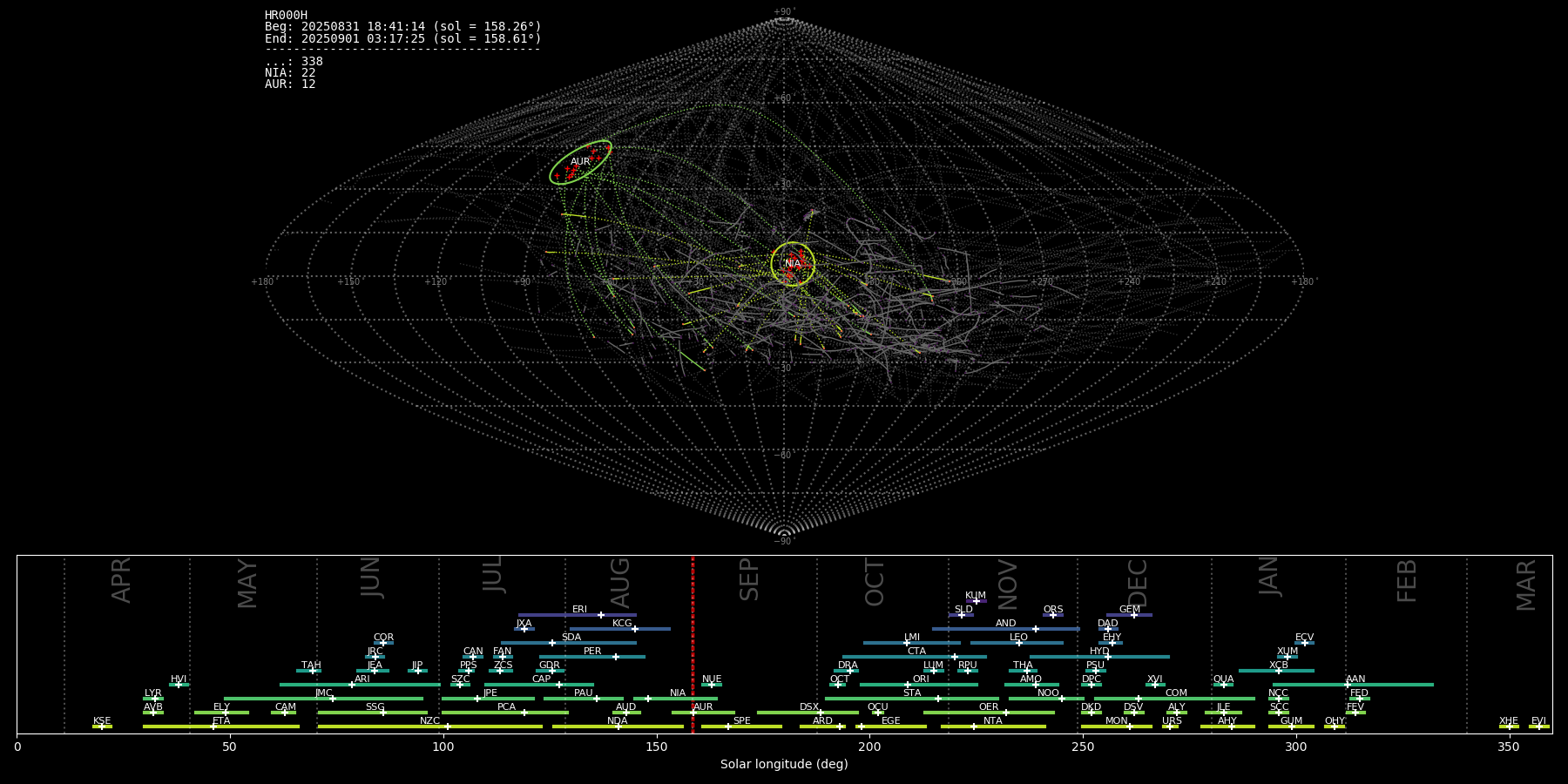Image resolution: width=1568 pixels, height=784 pixels.
Task: Select the GEM shower label in the timeline
Action: [x=1130, y=610]
